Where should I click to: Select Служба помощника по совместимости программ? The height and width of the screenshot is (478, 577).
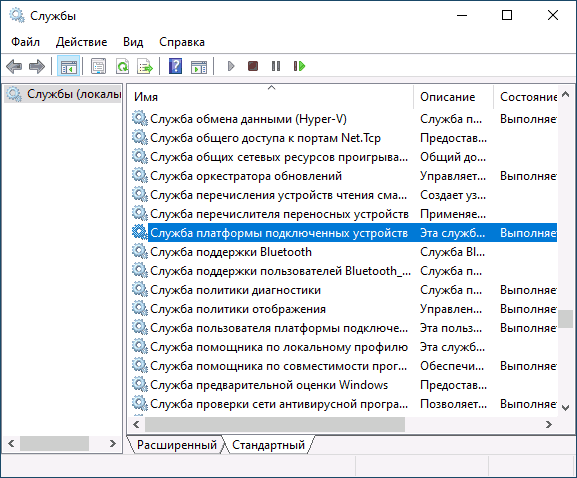point(344,366)
